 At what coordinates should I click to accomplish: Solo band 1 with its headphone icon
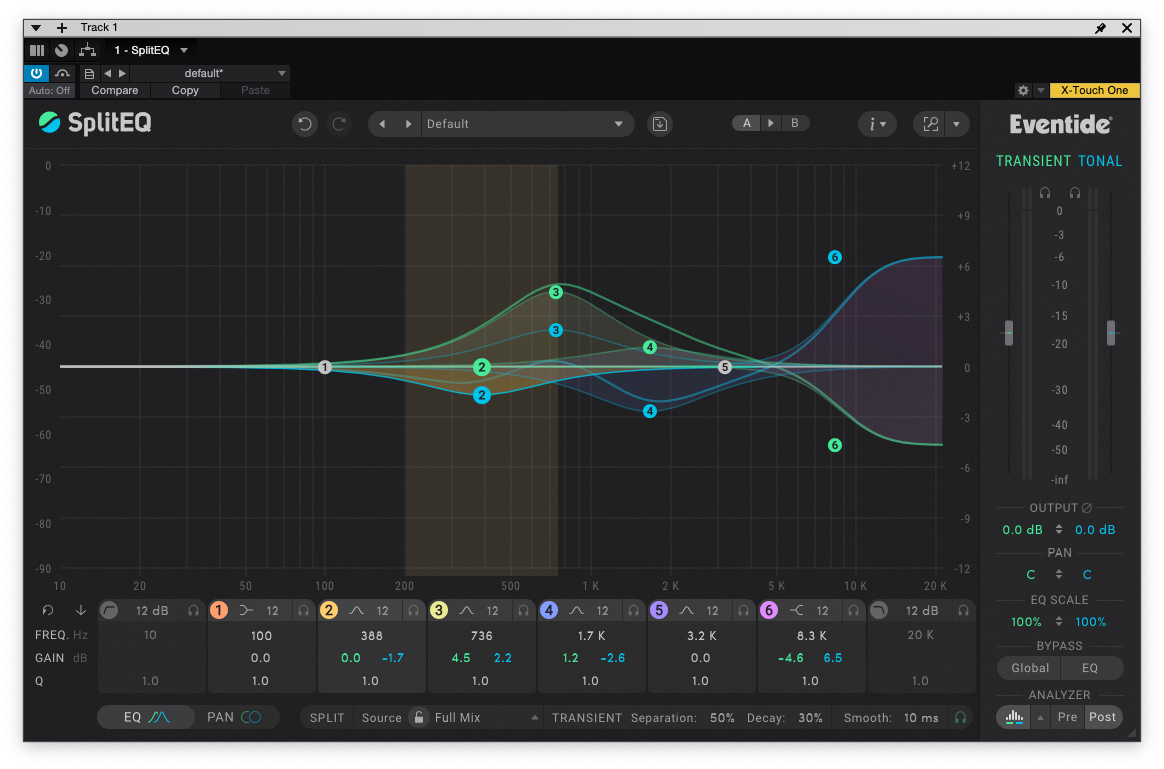tap(303, 611)
